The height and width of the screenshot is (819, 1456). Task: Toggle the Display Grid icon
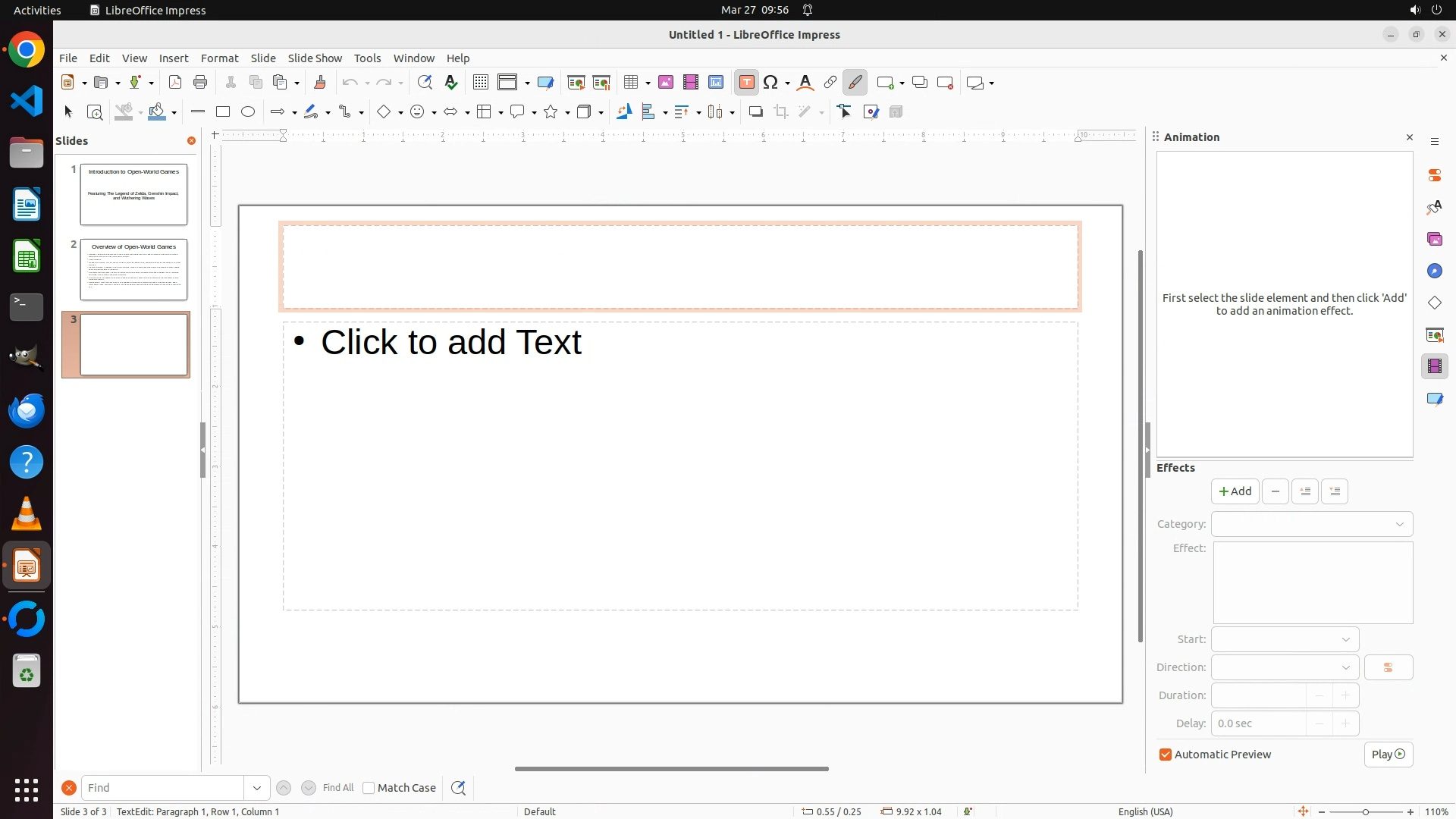coord(480,83)
